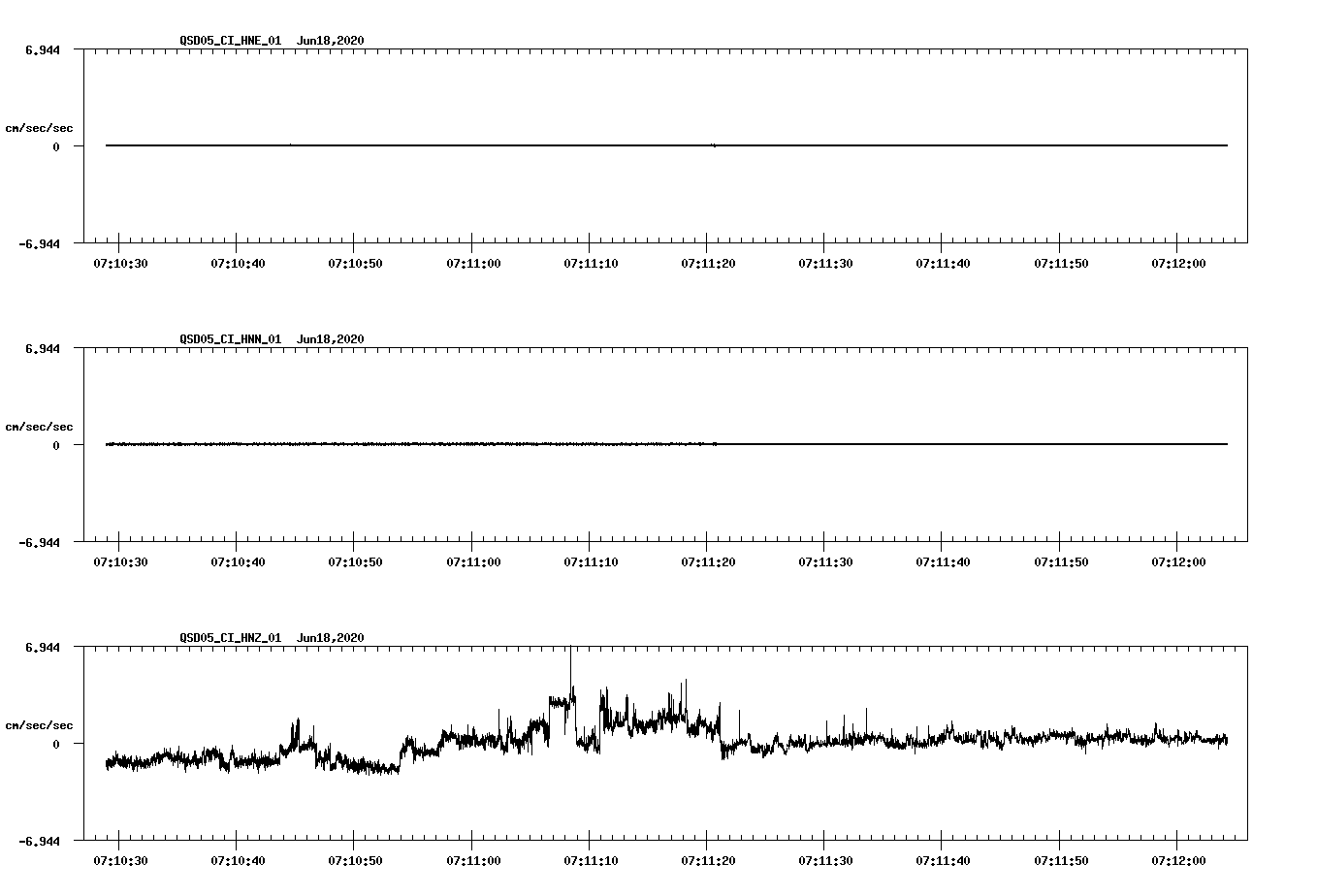Click the QSD05_CI_HNE_01 plot title

pyautogui.click(x=230, y=41)
